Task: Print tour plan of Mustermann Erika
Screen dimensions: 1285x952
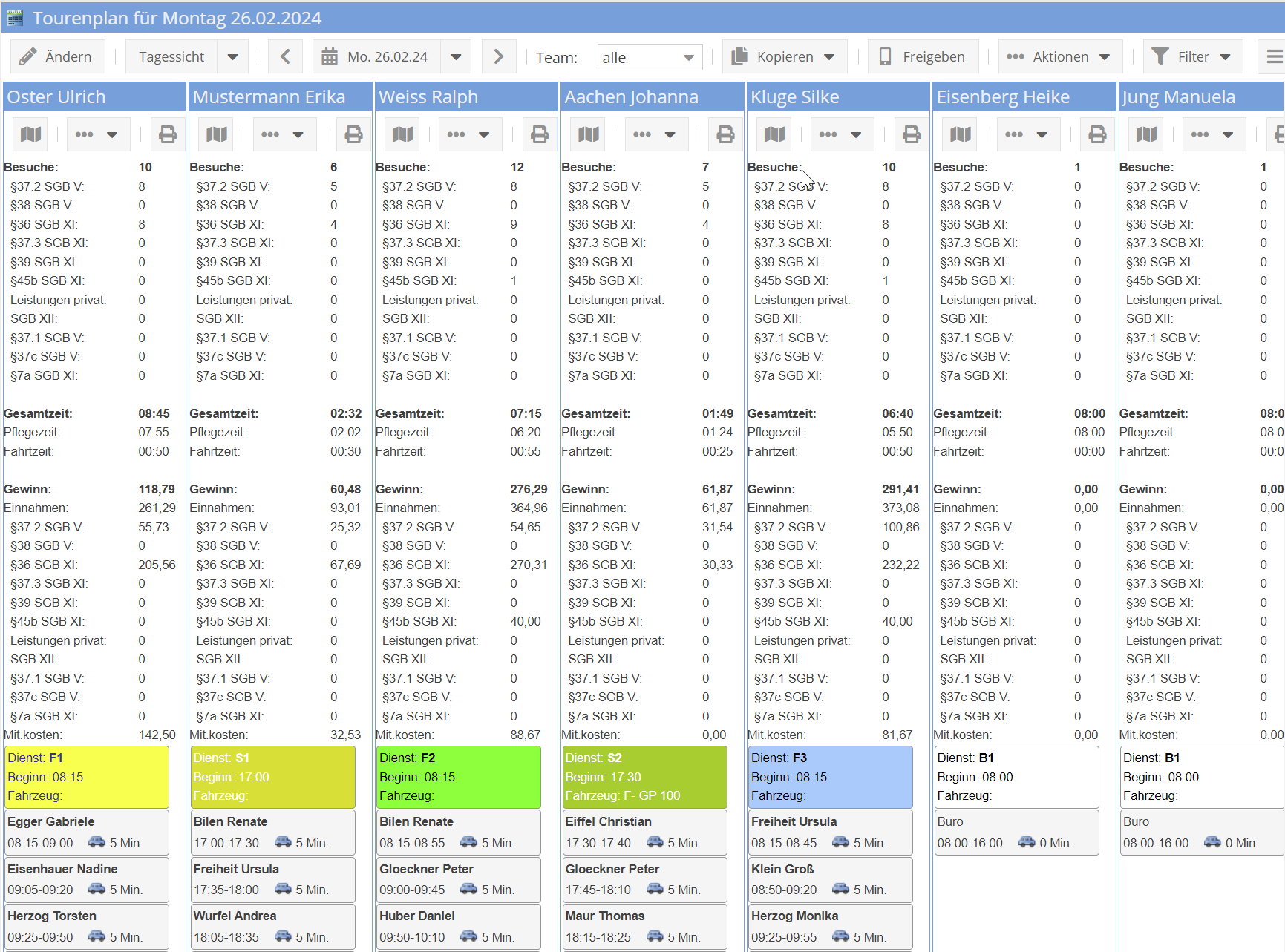Action: pos(353,134)
